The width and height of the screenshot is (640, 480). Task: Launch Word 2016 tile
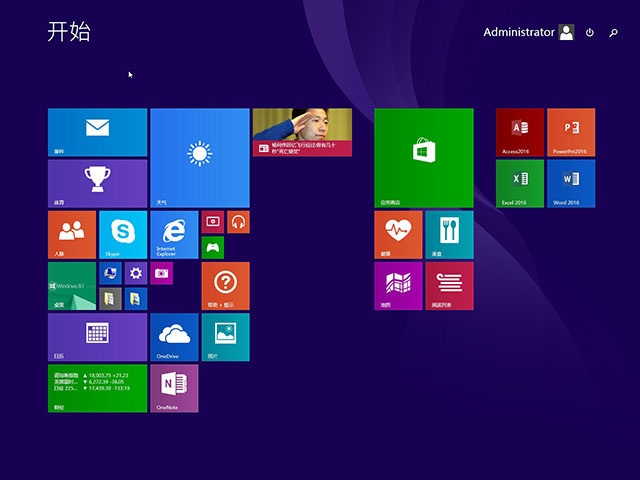click(571, 184)
